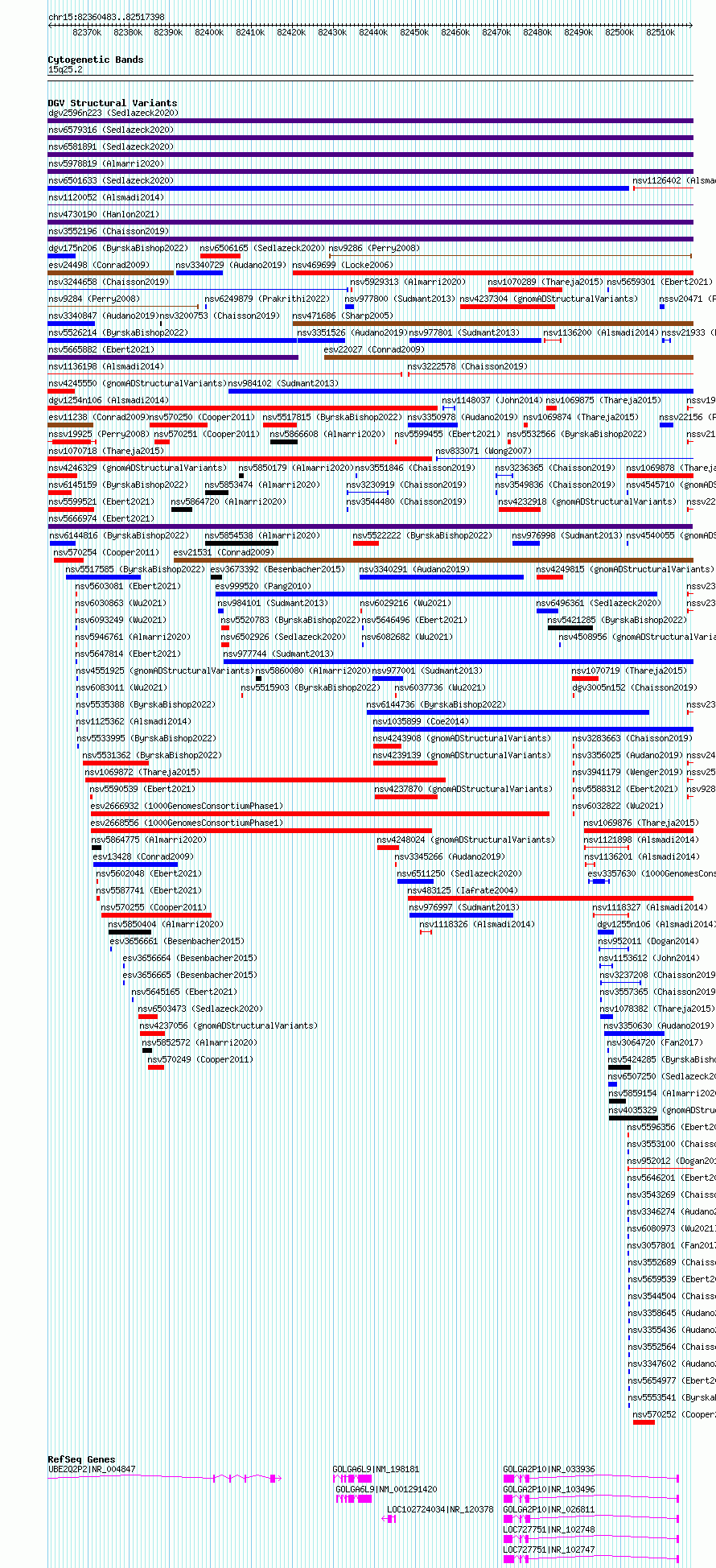This screenshot has width=716, height=1568.
Task: Click the 15q25.2 cytoband label
Action: [65, 70]
